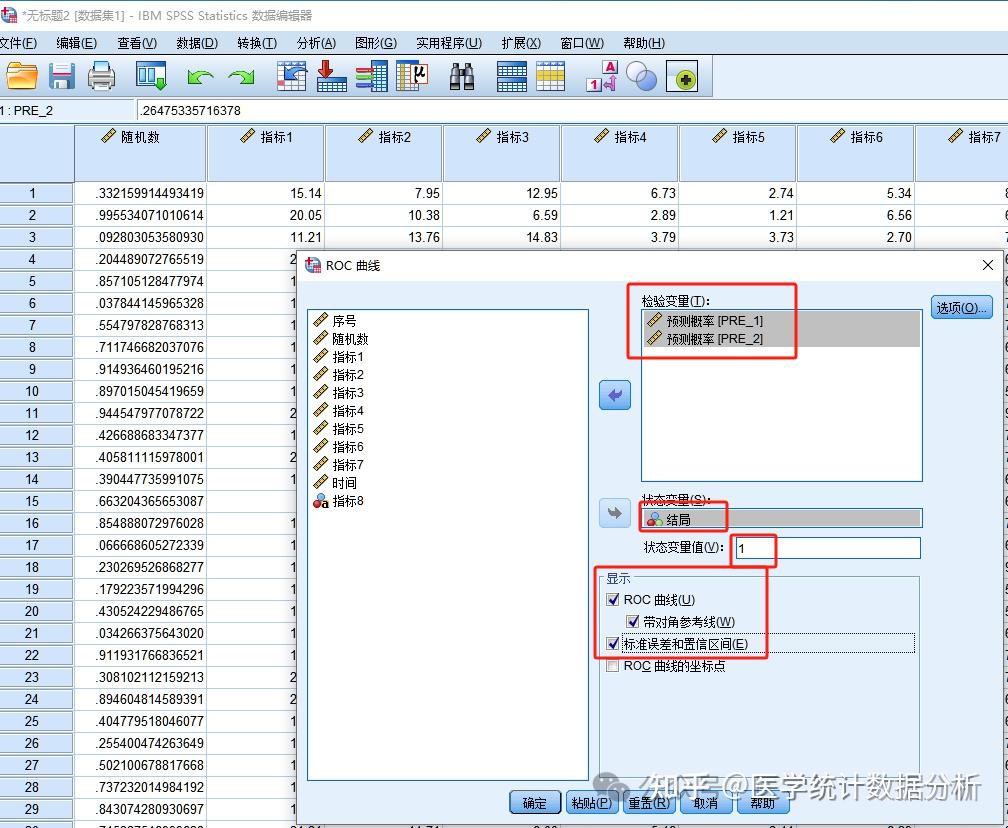The image size is (1008, 828).
Task: Open 选项(O)... in ROC dialog
Action: [x=962, y=307]
